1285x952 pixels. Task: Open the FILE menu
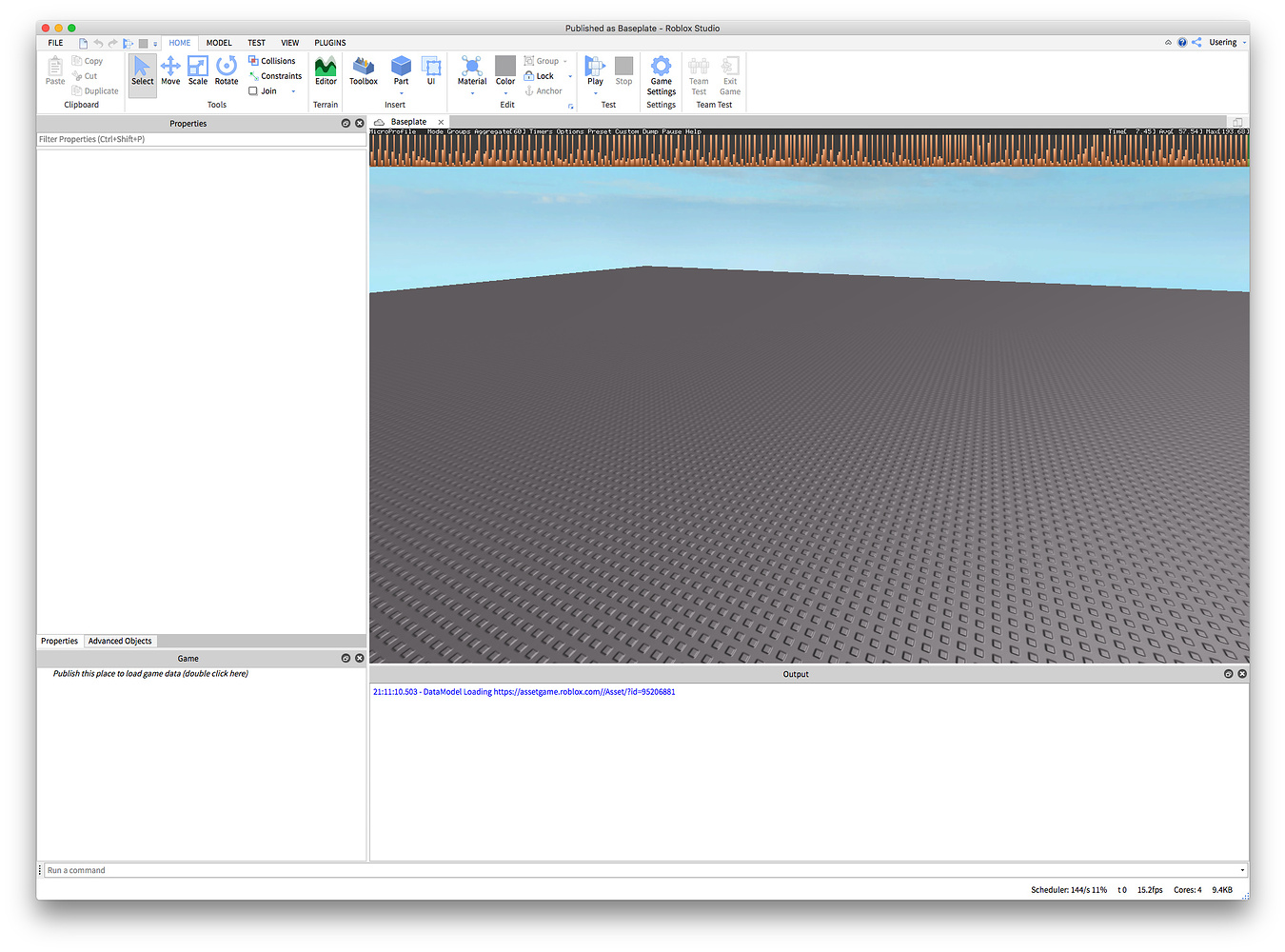pos(56,43)
